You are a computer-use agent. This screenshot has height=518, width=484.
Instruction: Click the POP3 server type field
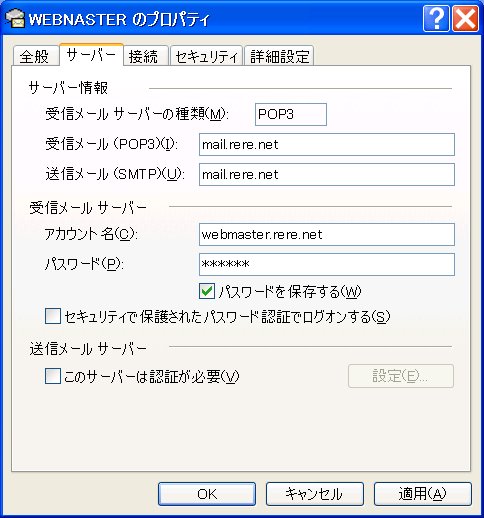[291, 114]
